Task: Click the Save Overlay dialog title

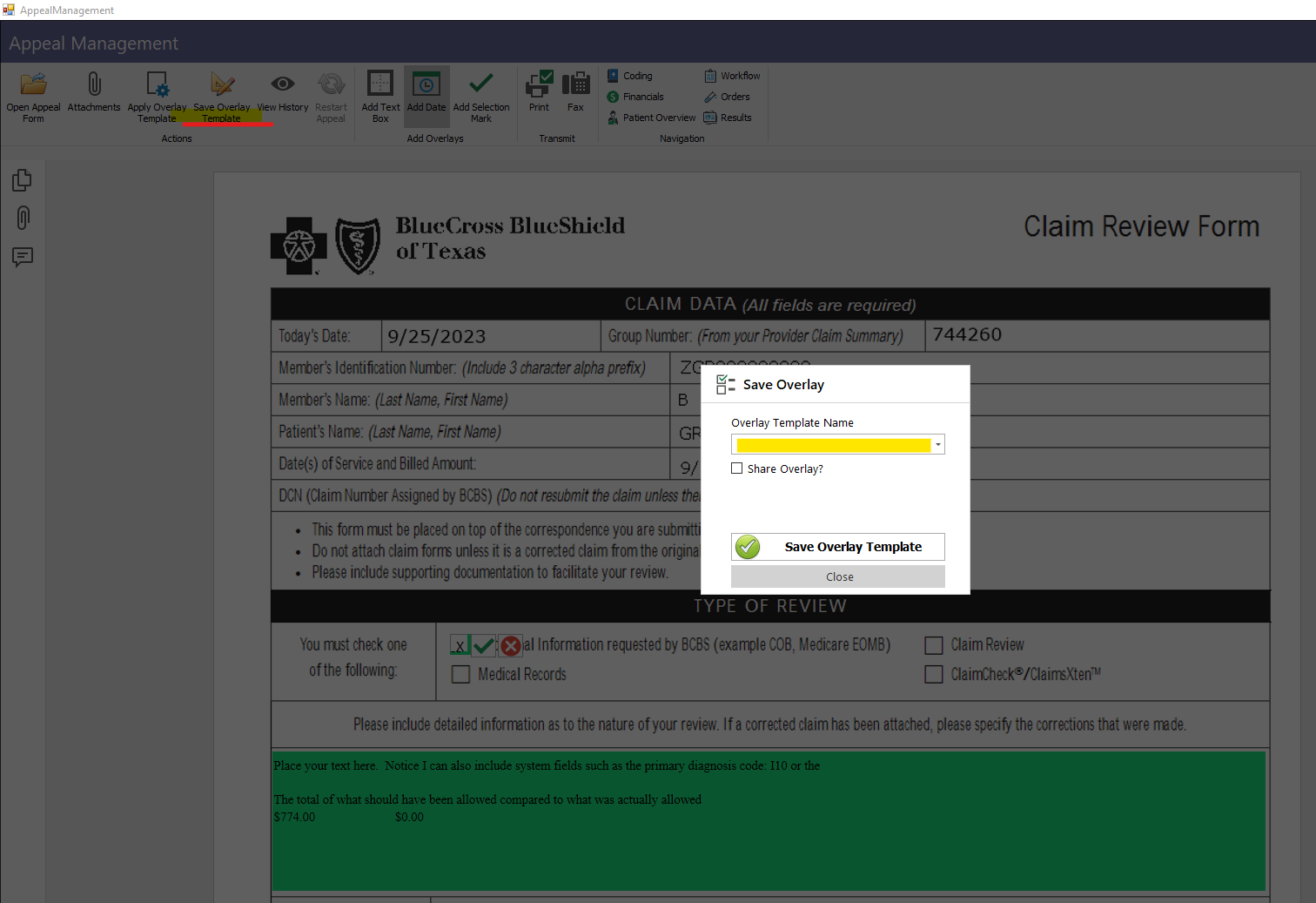Action: 783,385
